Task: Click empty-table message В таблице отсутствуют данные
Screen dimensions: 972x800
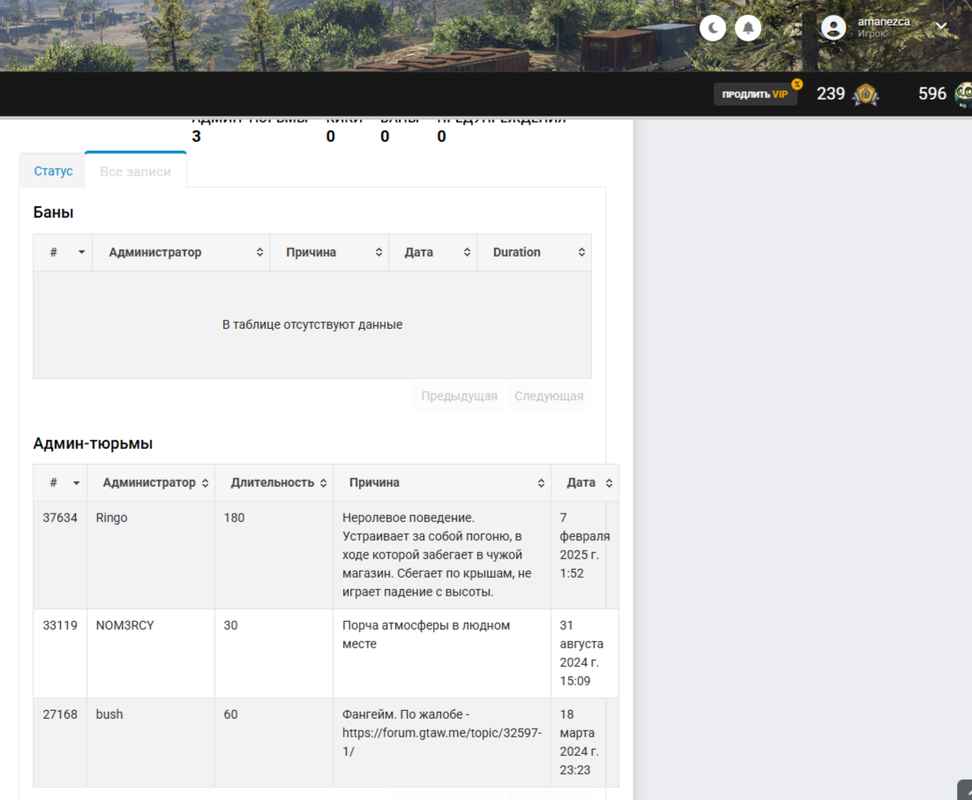Action: (312, 325)
